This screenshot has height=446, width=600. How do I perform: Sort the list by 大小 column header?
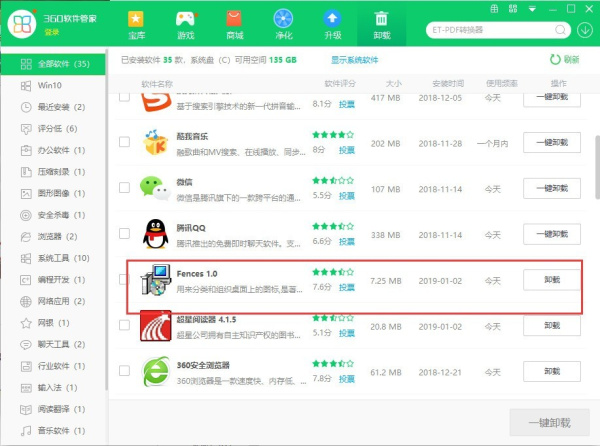(x=393, y=83)
